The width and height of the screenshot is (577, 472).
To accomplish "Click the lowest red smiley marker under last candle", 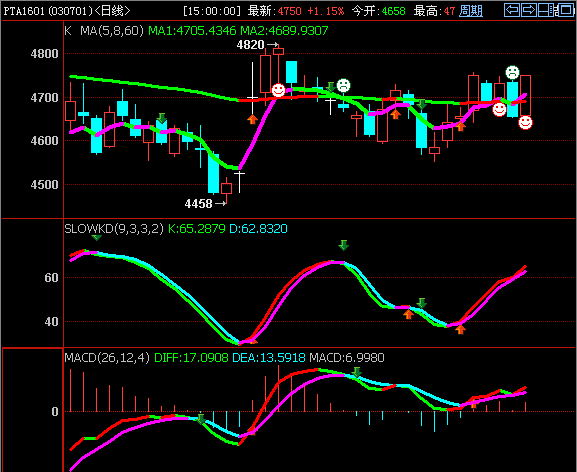I will [x=525, y=123].
